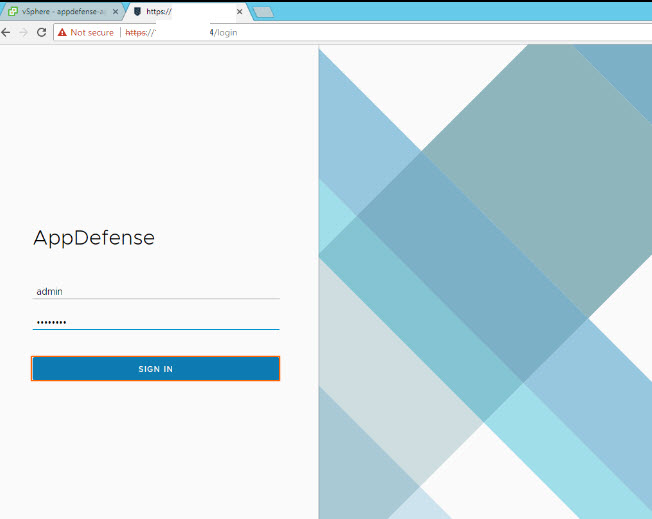Viewport: 652px width, 519px height.
Task: Click empty tab strip right of new tab button
Action: 450,12
